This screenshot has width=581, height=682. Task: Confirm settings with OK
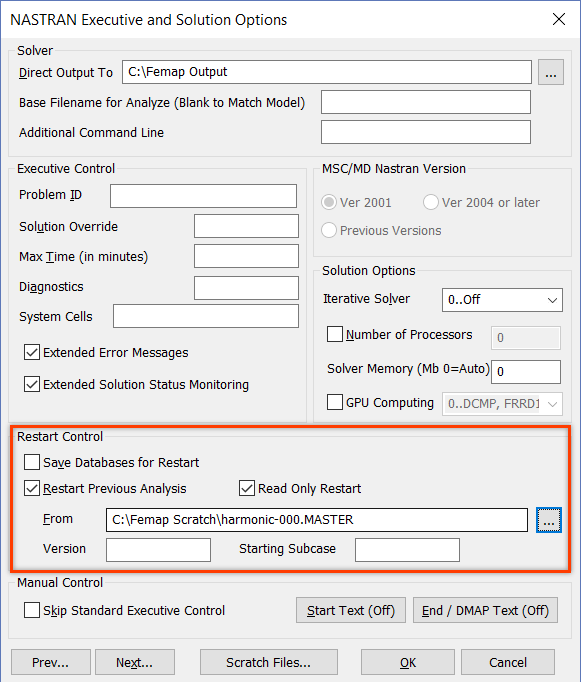click(408, 662)
